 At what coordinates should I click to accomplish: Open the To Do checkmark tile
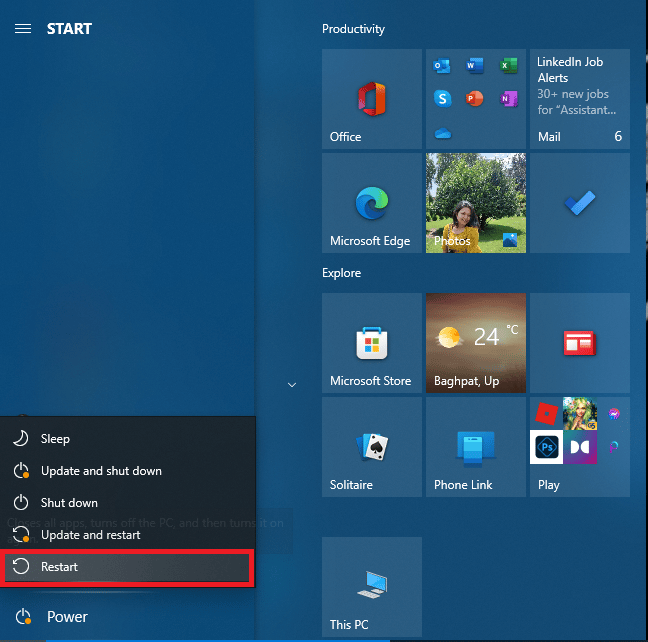(580, 203)
